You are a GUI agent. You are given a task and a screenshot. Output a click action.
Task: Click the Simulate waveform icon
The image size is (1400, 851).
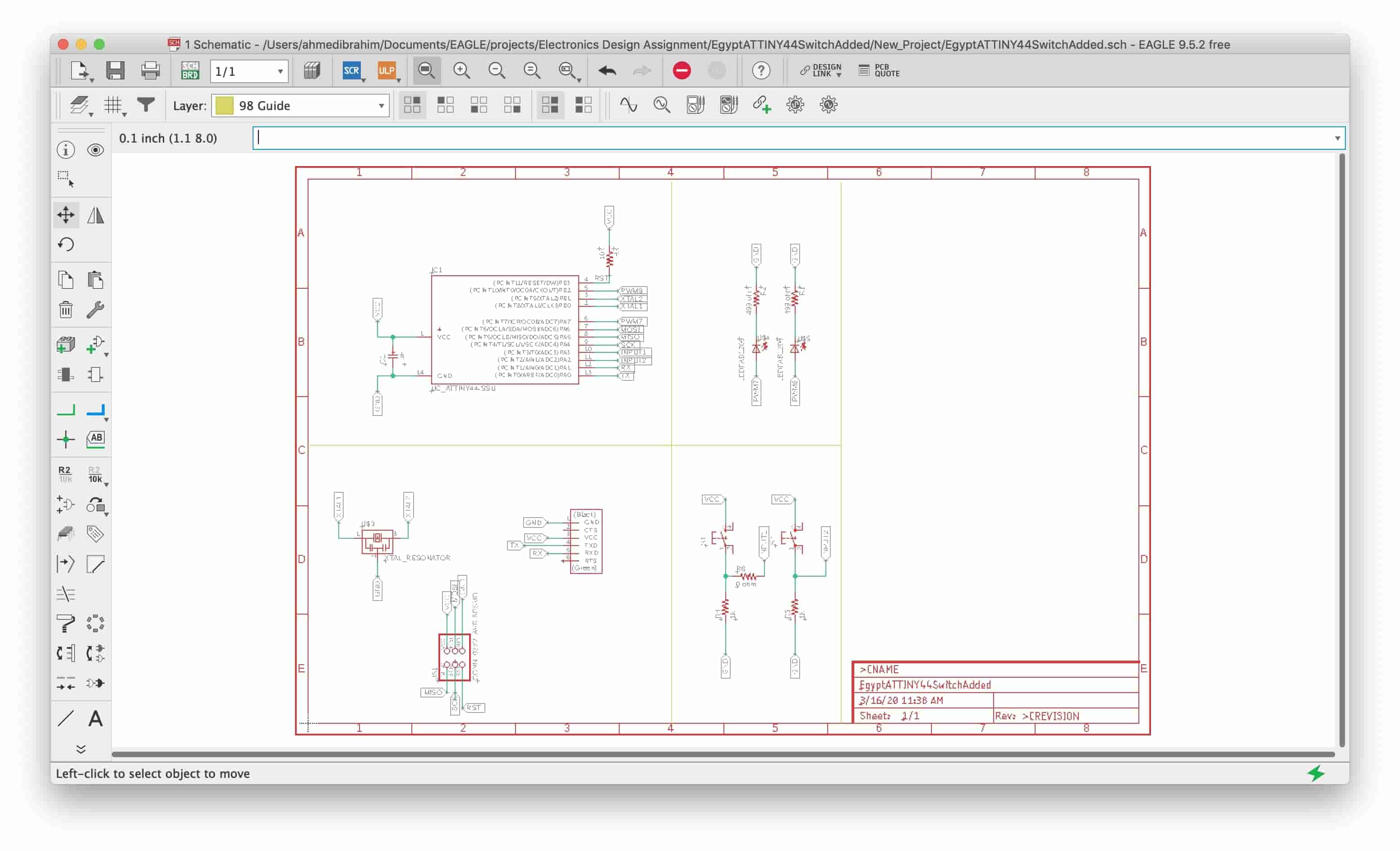click(628, 105)
